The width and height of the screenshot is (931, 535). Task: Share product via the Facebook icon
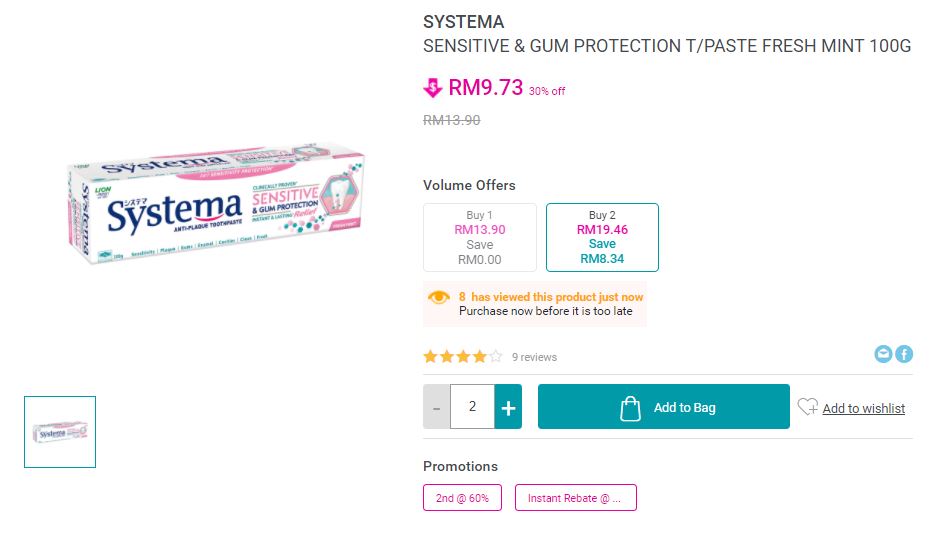click(904, 354)
